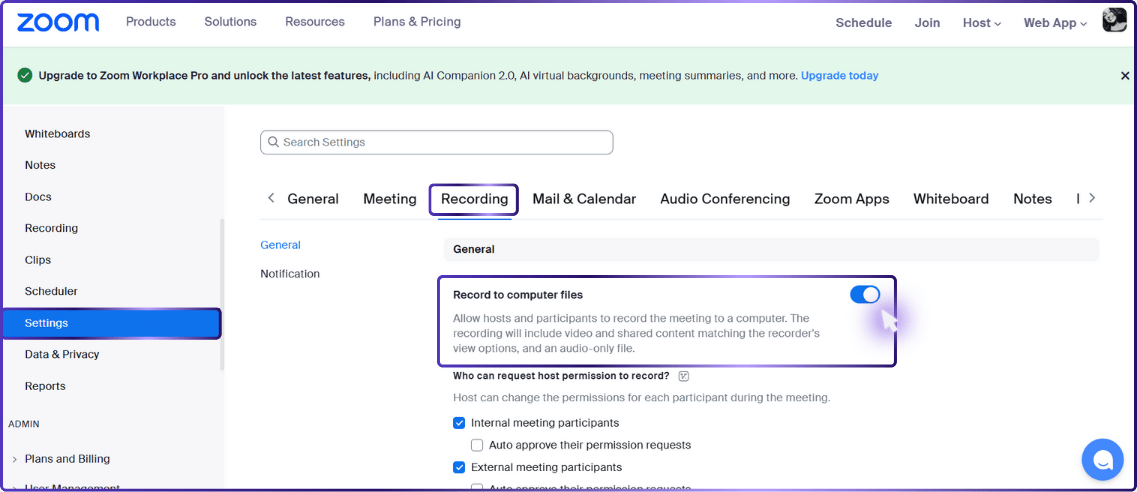Image resolution: width=1137 pixels, height=492 pixels.
Task: Select Settings in the sidebar
Action: (111, 323)
